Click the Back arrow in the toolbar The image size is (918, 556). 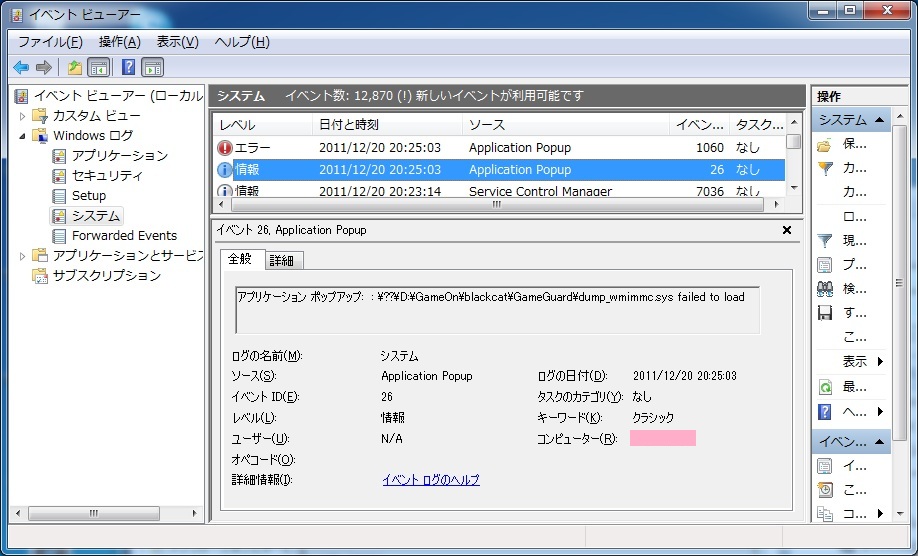pyautogui.click(x=21, y=67)
